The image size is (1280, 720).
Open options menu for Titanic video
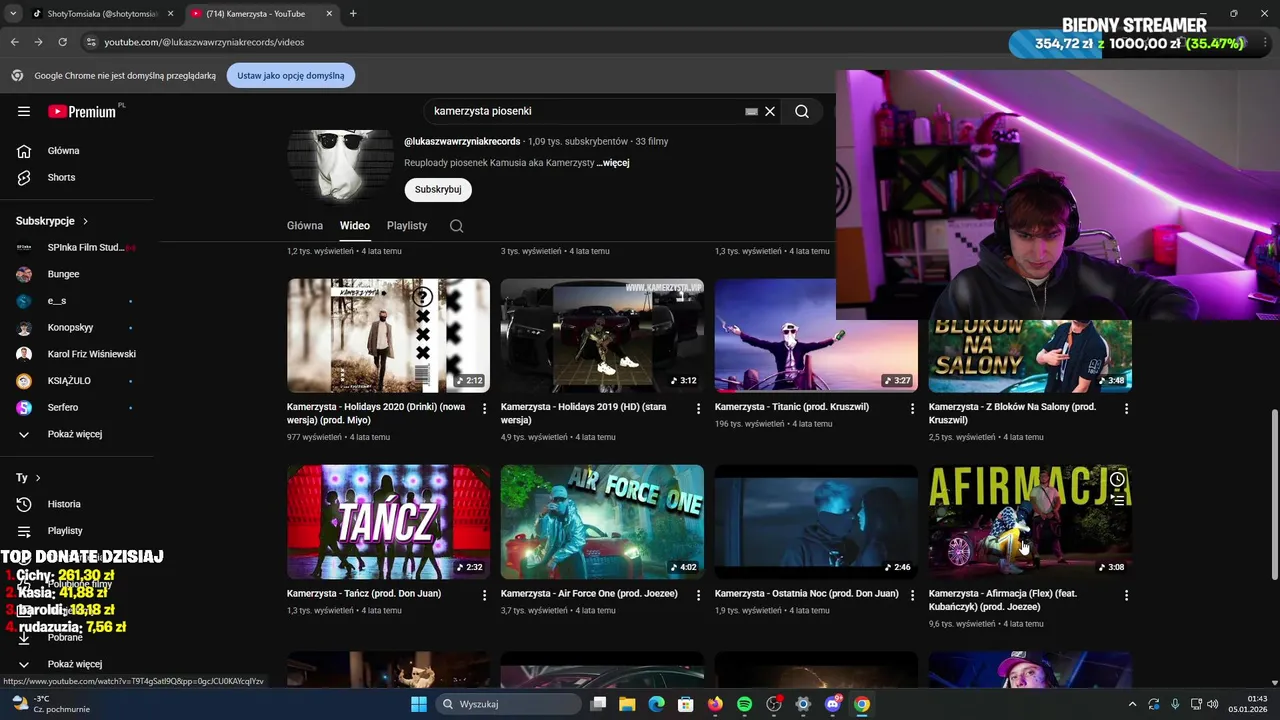click(x=912, y=408)
